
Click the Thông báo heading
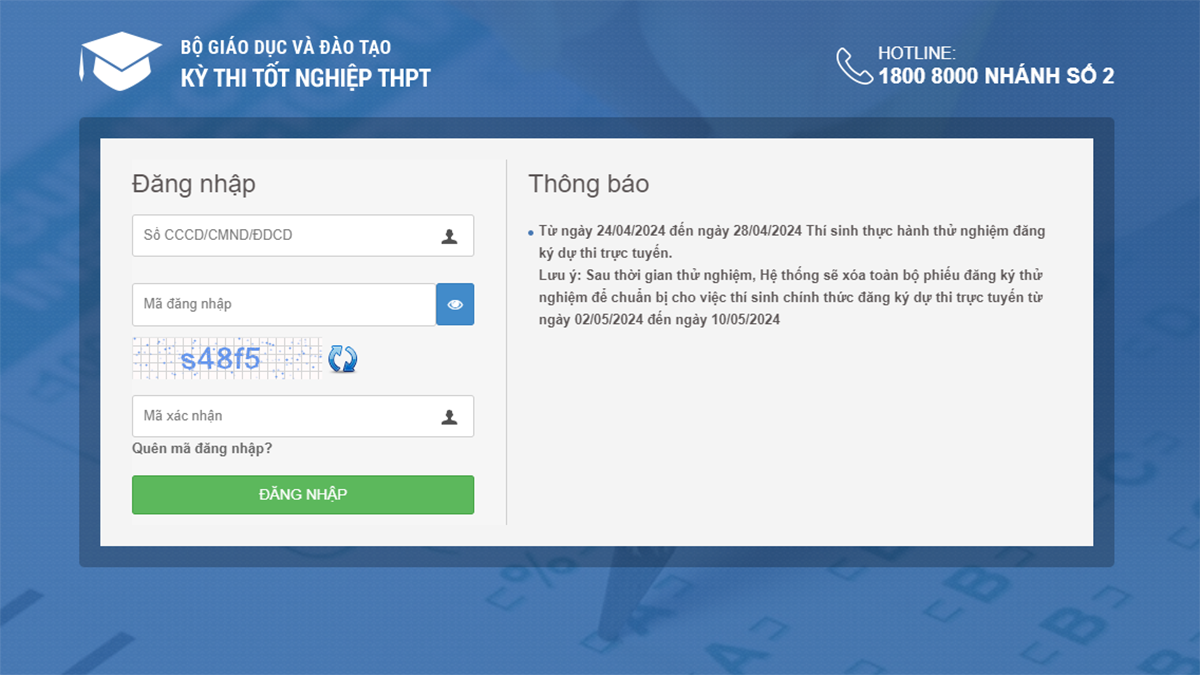point(588,184)
